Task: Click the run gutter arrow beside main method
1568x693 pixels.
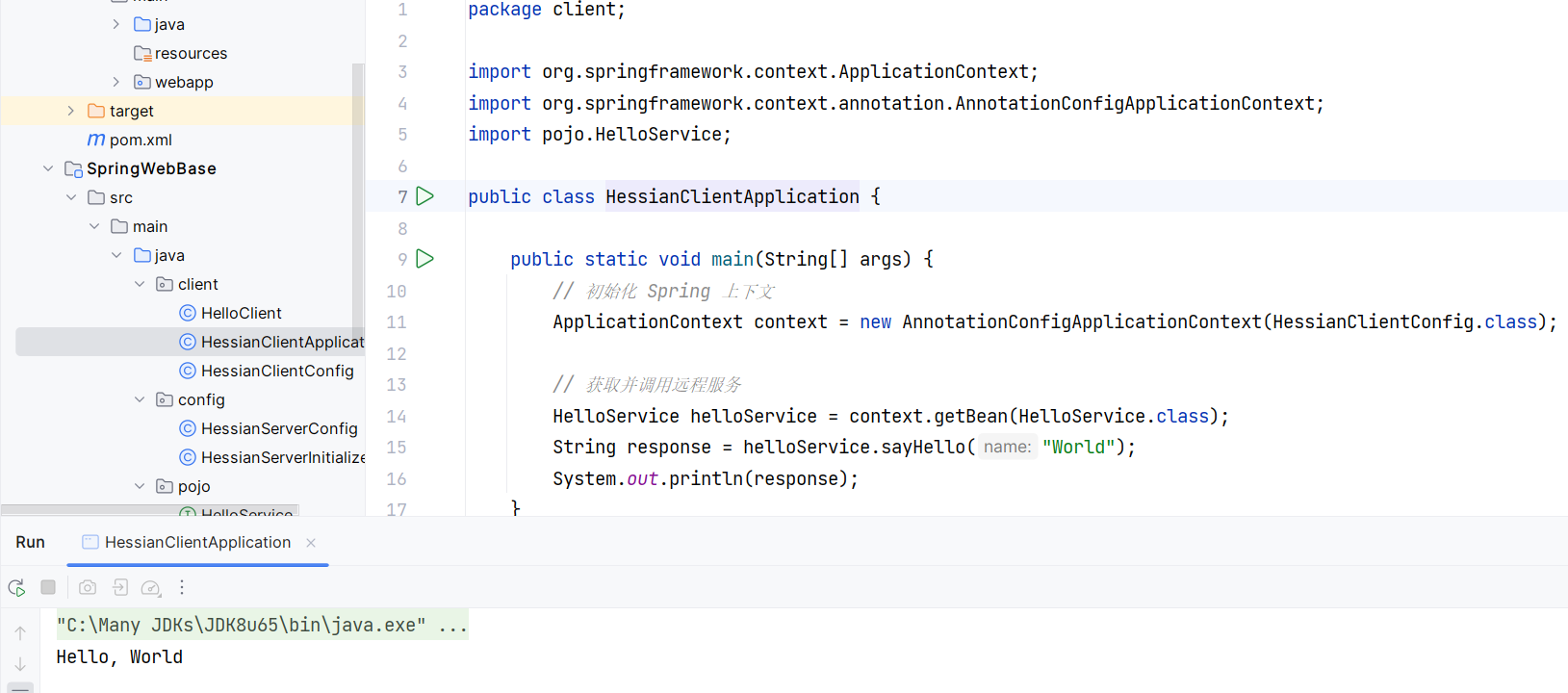Action: (425, 259)
